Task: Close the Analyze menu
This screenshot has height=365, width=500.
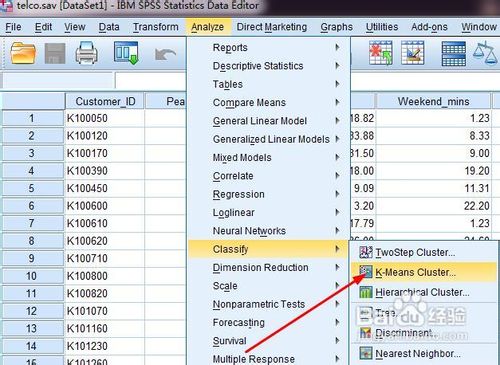Action: [207, 27]
